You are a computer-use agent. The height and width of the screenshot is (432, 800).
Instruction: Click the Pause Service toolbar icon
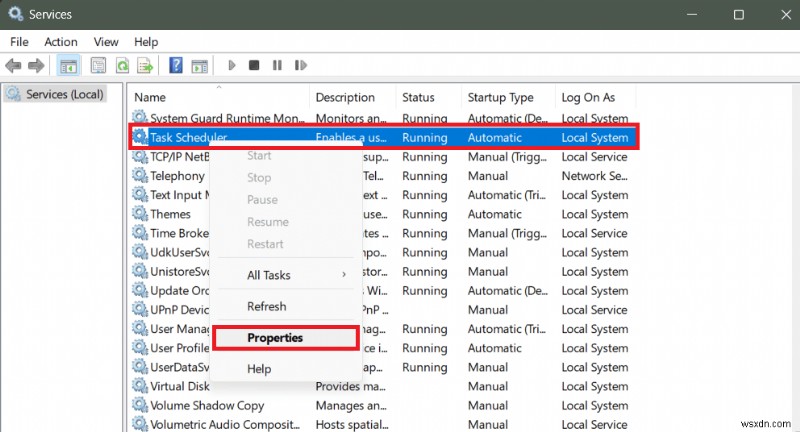click(277, 65)
